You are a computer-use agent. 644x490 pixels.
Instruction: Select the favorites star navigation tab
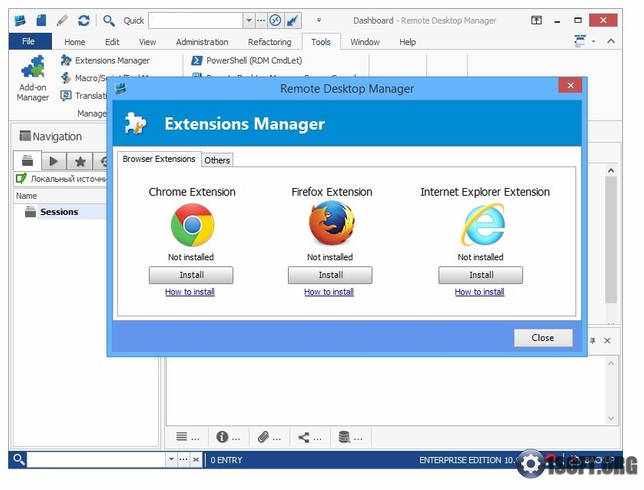coord(80,161)
